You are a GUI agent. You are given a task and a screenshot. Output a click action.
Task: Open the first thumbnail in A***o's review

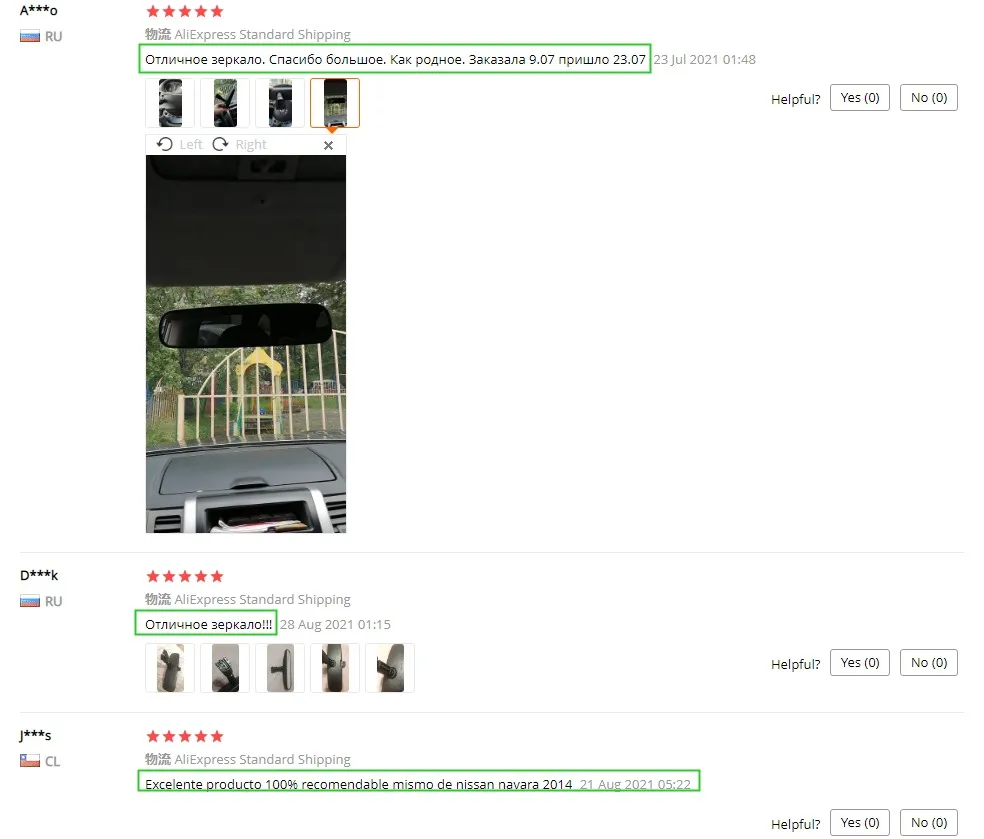click(170, 103)
